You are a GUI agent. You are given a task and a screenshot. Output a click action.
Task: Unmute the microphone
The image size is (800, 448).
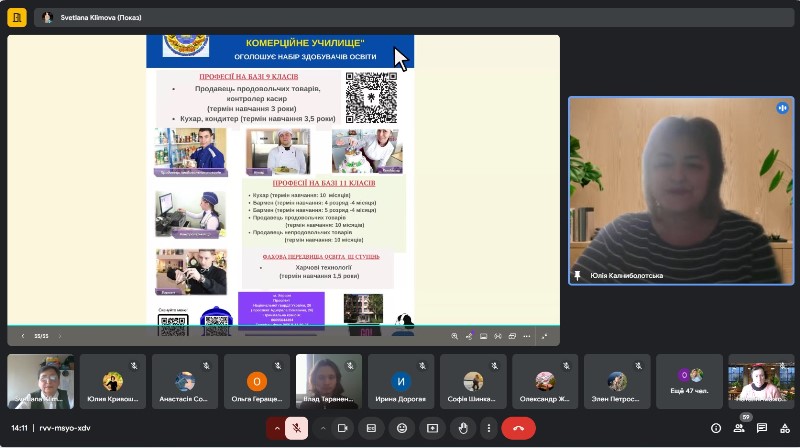[x=296, y=428]
